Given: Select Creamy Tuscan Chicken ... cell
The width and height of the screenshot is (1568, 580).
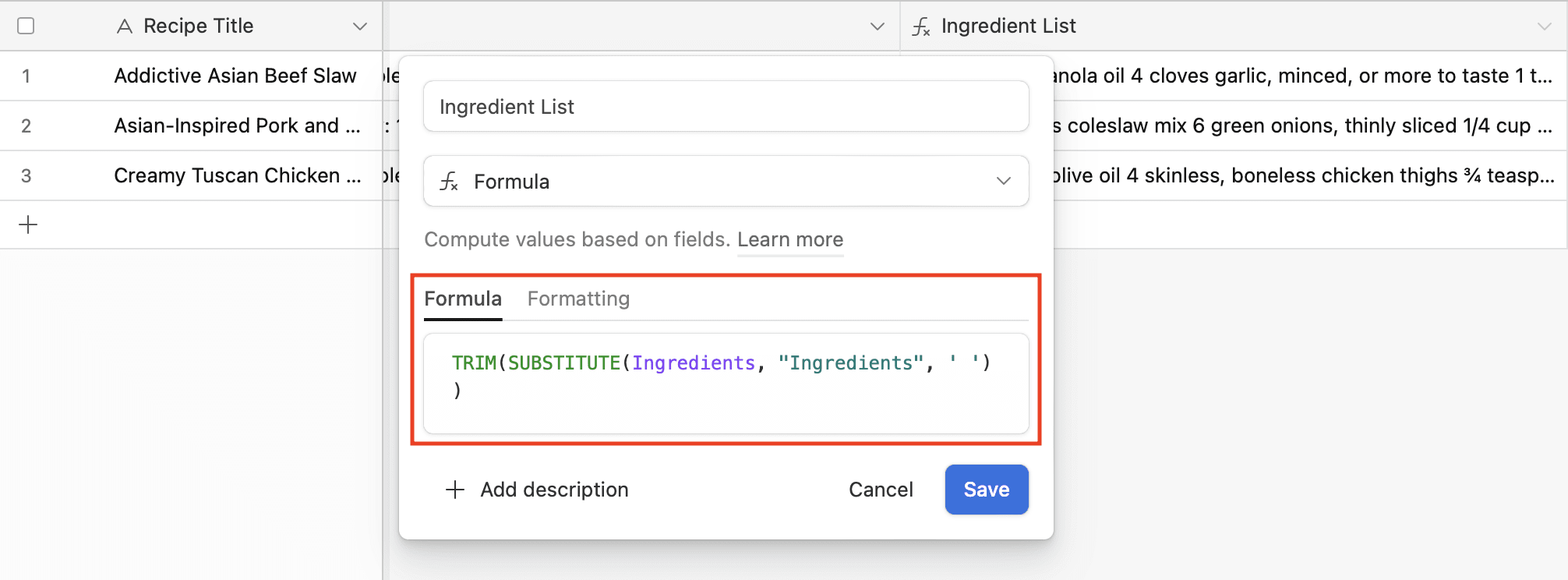Looking at the screenshot, I should 238,175.
